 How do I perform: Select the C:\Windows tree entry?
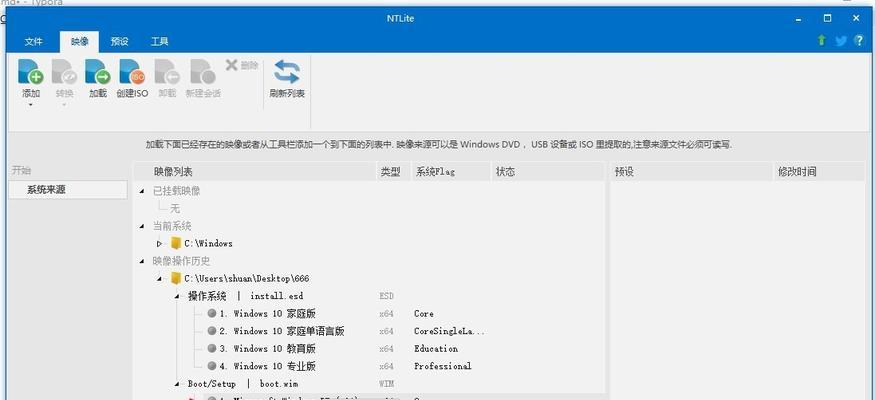click(208, 243)
